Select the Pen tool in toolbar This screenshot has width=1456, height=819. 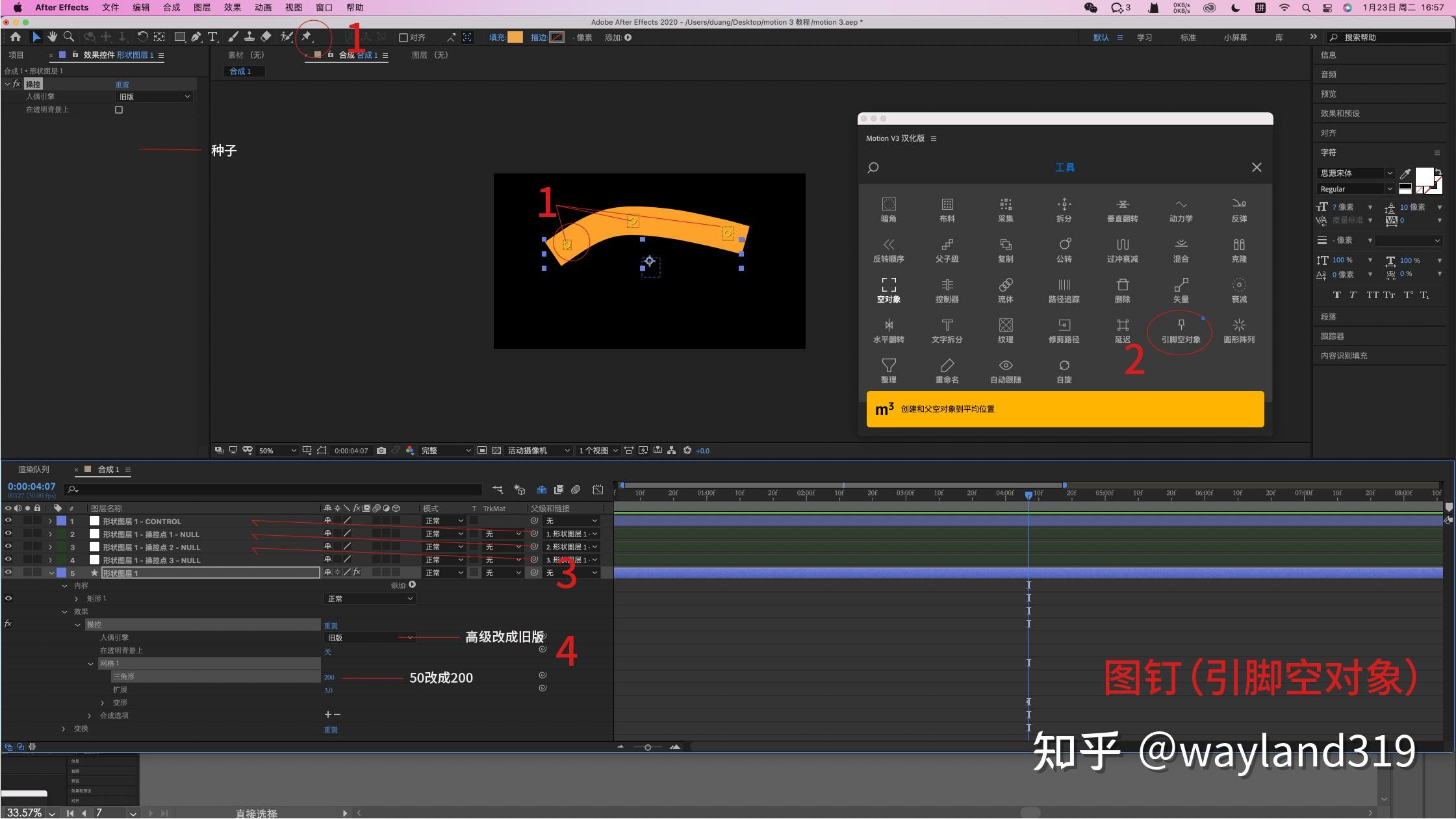[196, 37]
